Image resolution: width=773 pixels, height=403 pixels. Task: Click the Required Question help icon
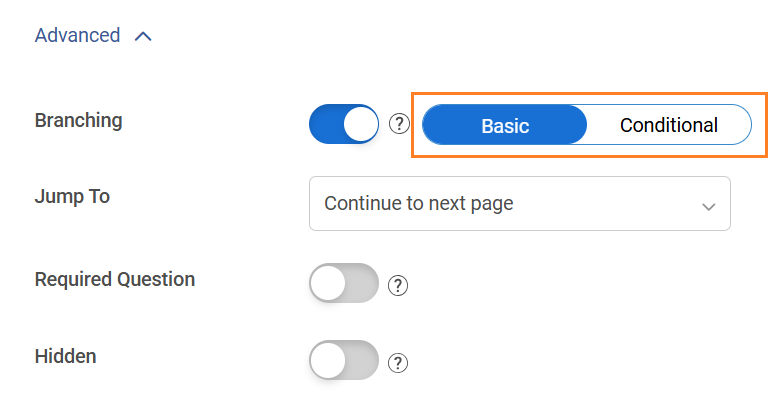(398, 285)
